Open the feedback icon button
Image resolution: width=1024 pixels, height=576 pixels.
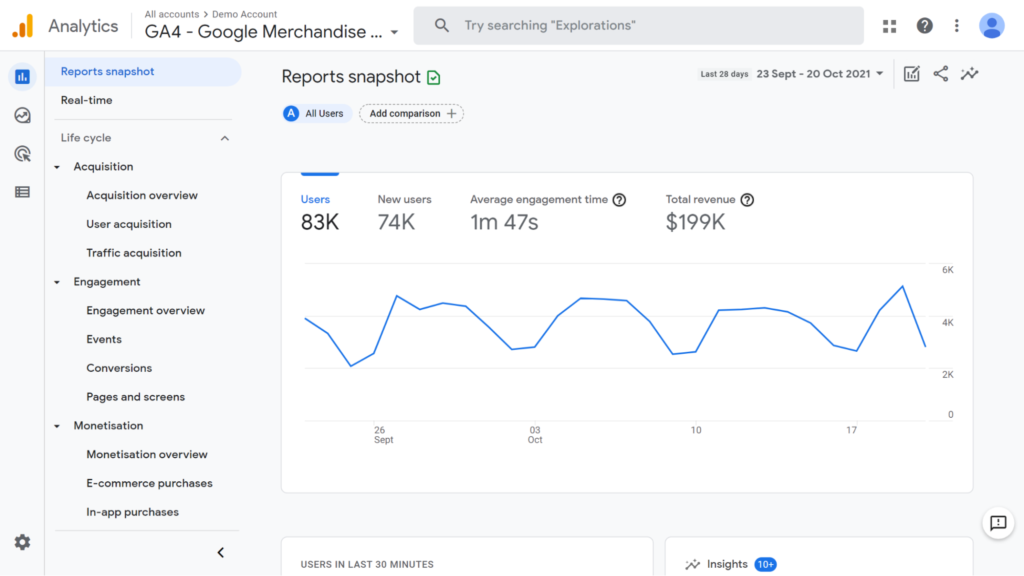[x=998, y=522]
